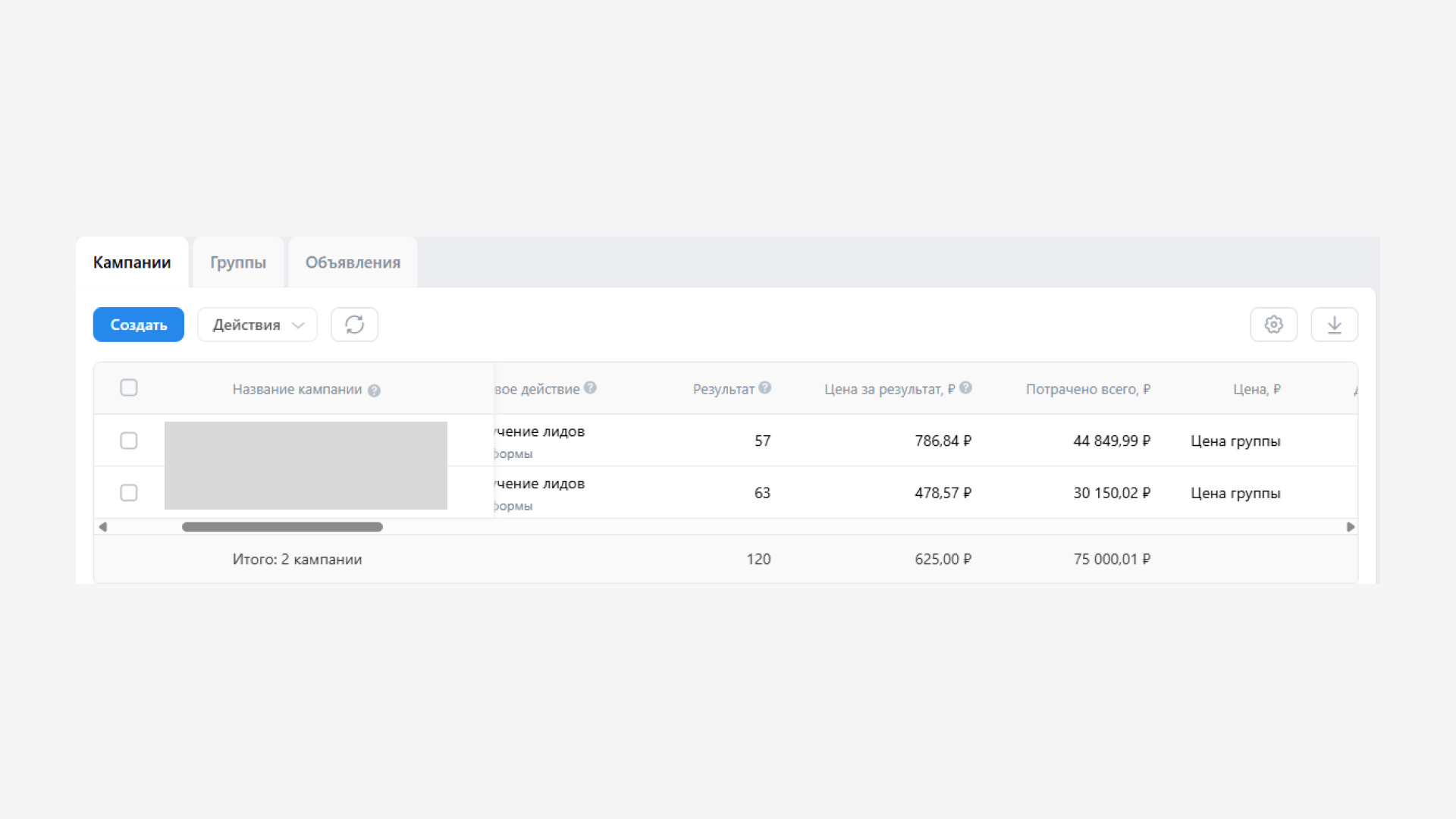Select the Кампании tab

[132, 262]
